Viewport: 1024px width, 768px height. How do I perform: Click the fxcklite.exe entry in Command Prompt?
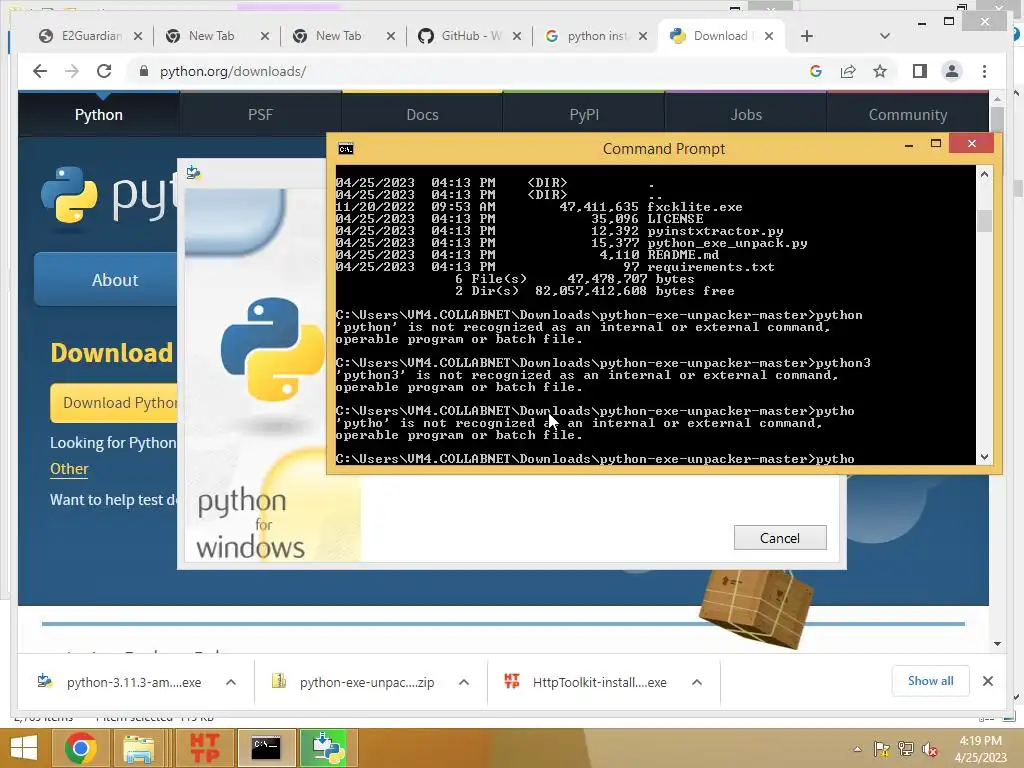tap(695, 207)
